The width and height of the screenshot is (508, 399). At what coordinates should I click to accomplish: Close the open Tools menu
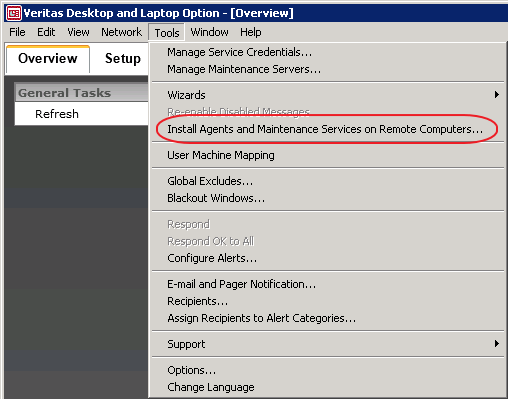tap(167, 33)
